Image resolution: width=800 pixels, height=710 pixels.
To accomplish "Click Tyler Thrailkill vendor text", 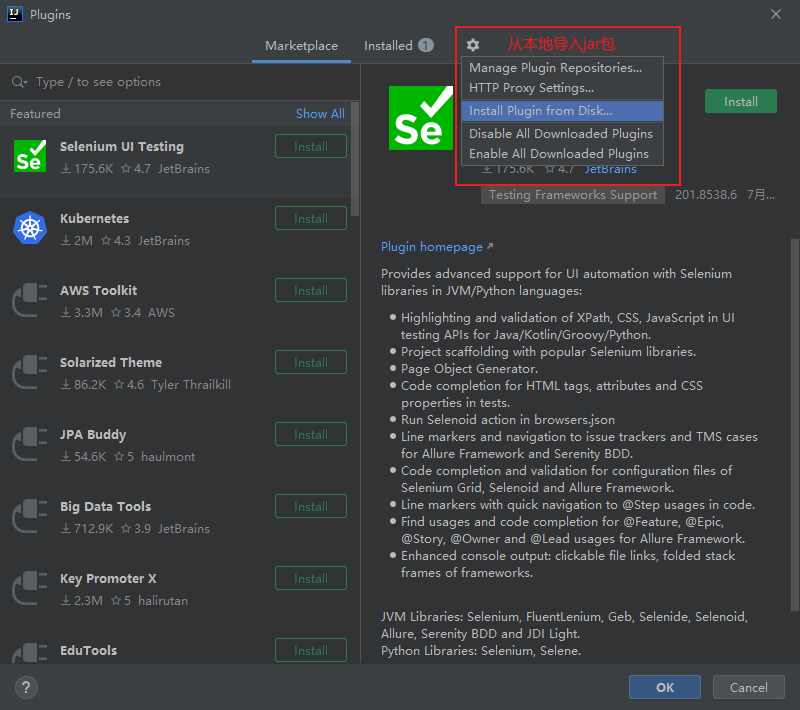I will click(191, 385).
